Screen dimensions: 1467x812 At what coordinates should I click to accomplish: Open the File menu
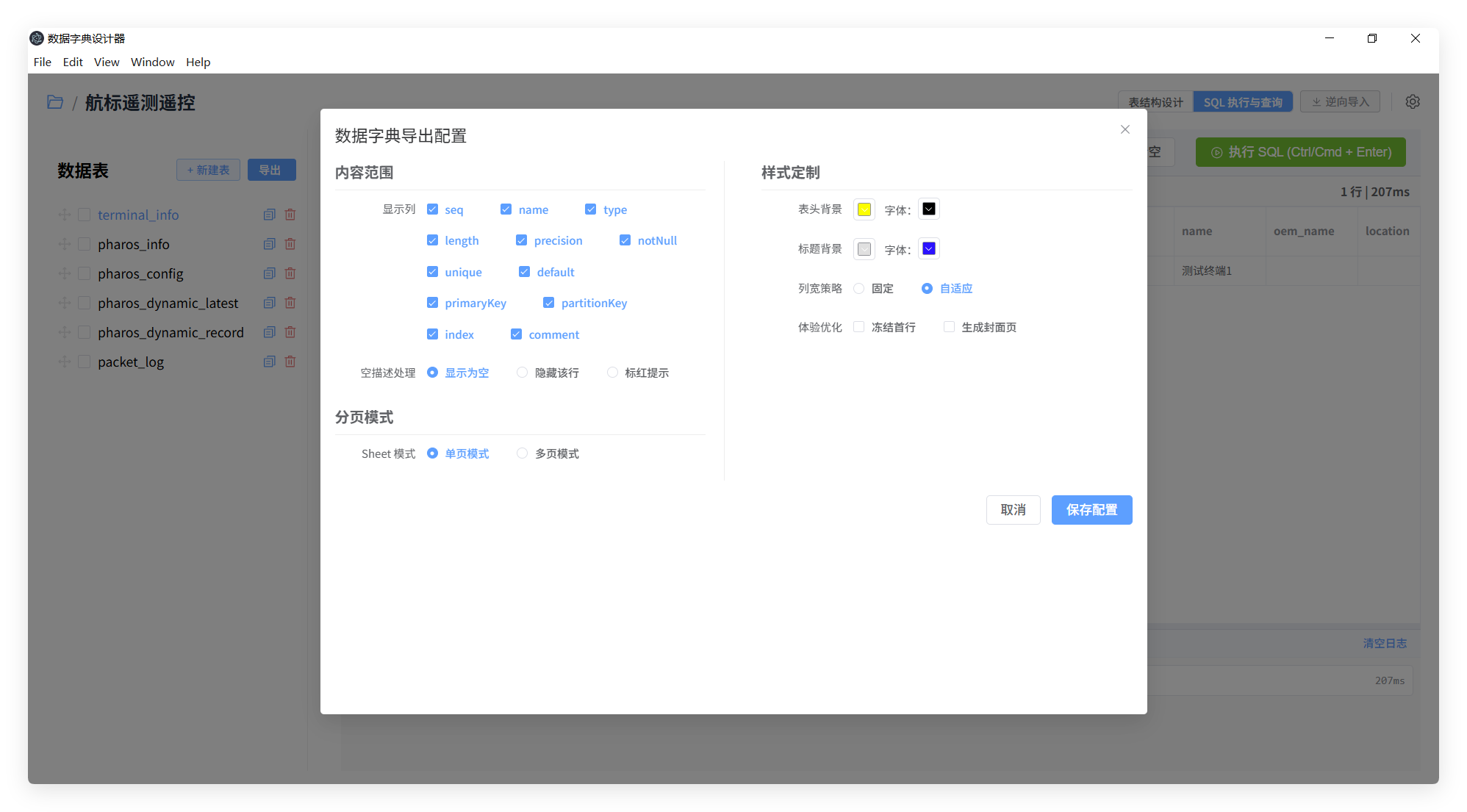(x=42, y=62)
